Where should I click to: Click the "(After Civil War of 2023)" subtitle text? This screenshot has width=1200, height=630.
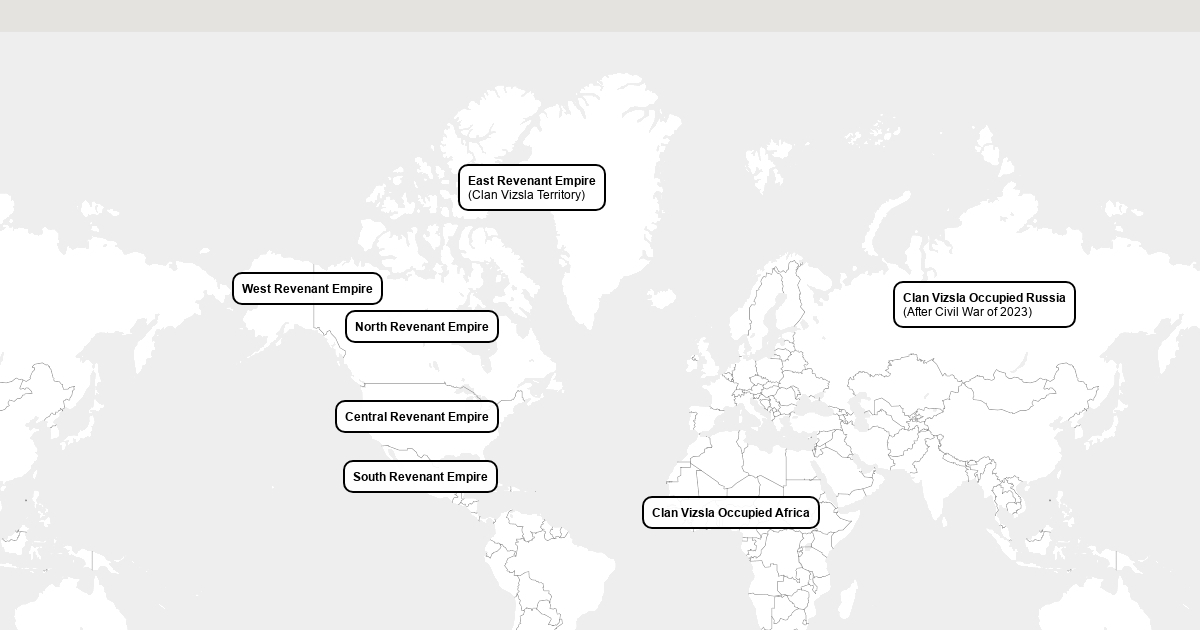pos(967,312)
